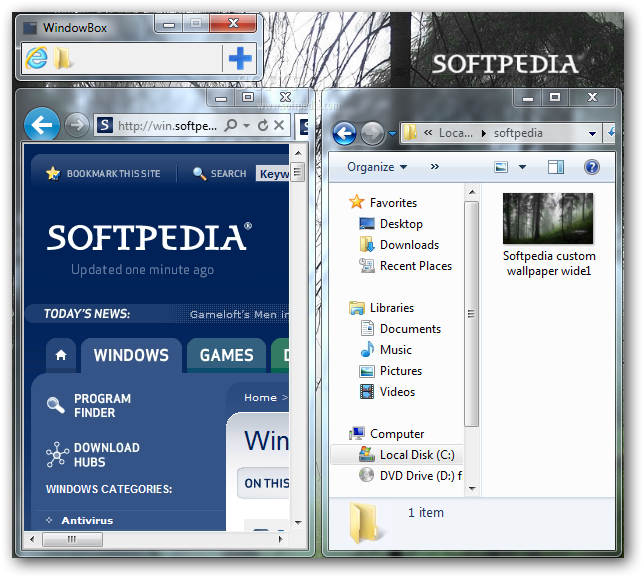Click navigation pane scrollbar up arrow
This screenshot has height=578, width=644.
pyautogui.click(x=472, y=192)
